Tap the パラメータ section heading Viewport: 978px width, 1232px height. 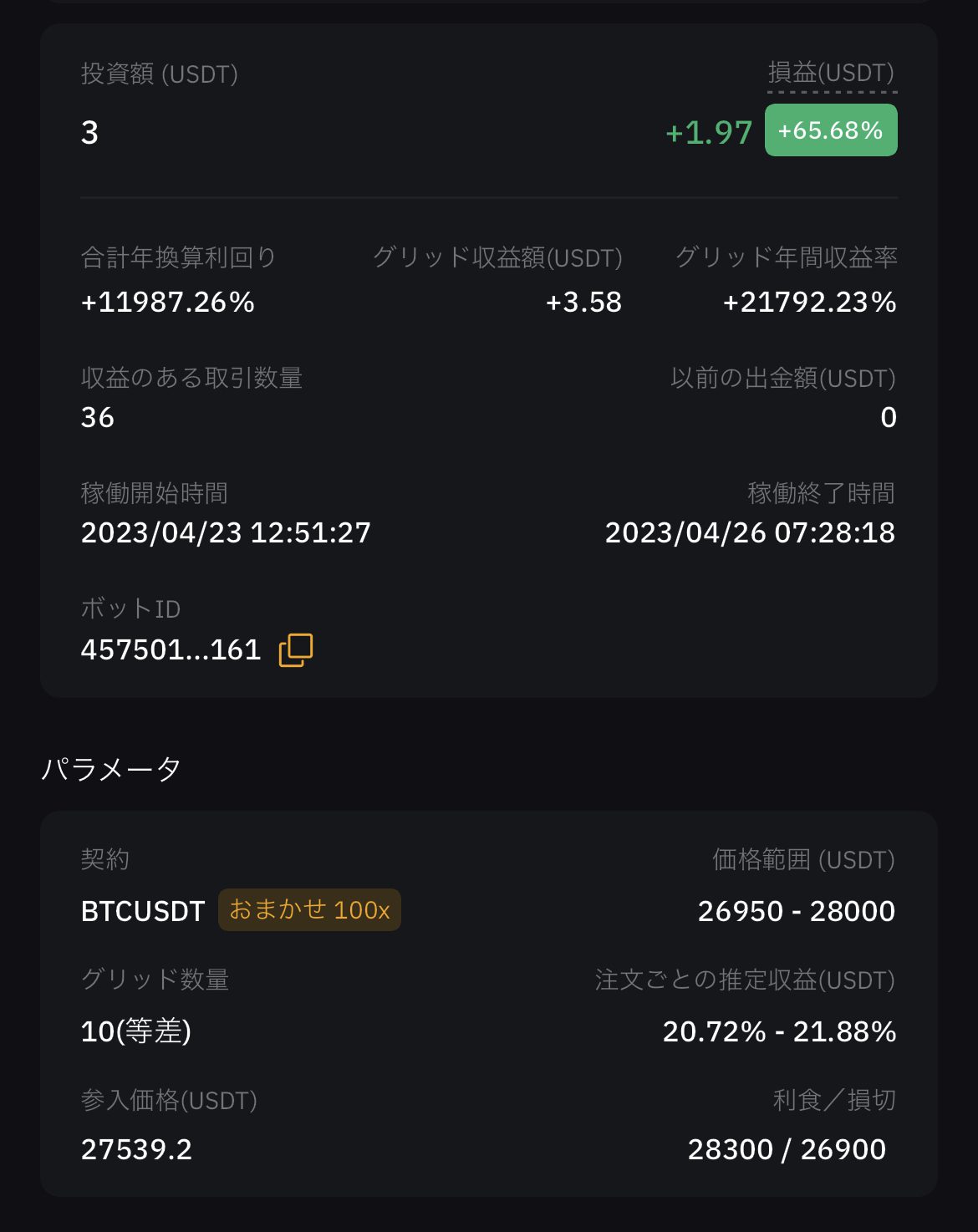click(x=111, y=769)
